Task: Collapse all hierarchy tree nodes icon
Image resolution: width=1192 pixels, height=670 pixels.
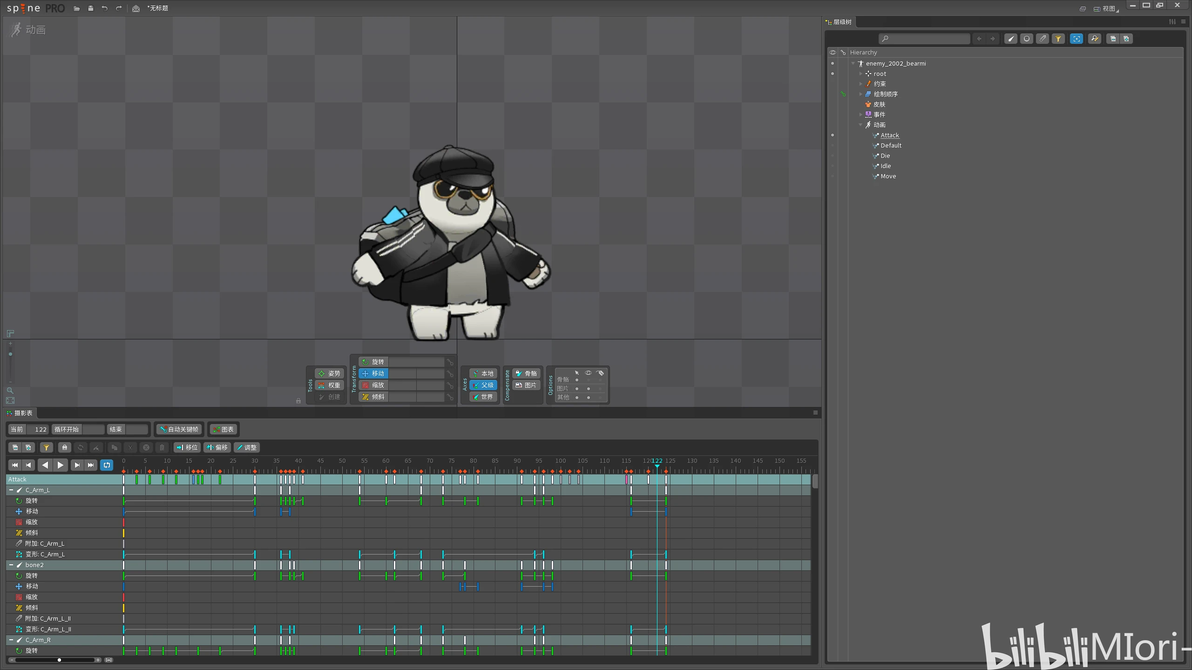Action: [1112, 39]
